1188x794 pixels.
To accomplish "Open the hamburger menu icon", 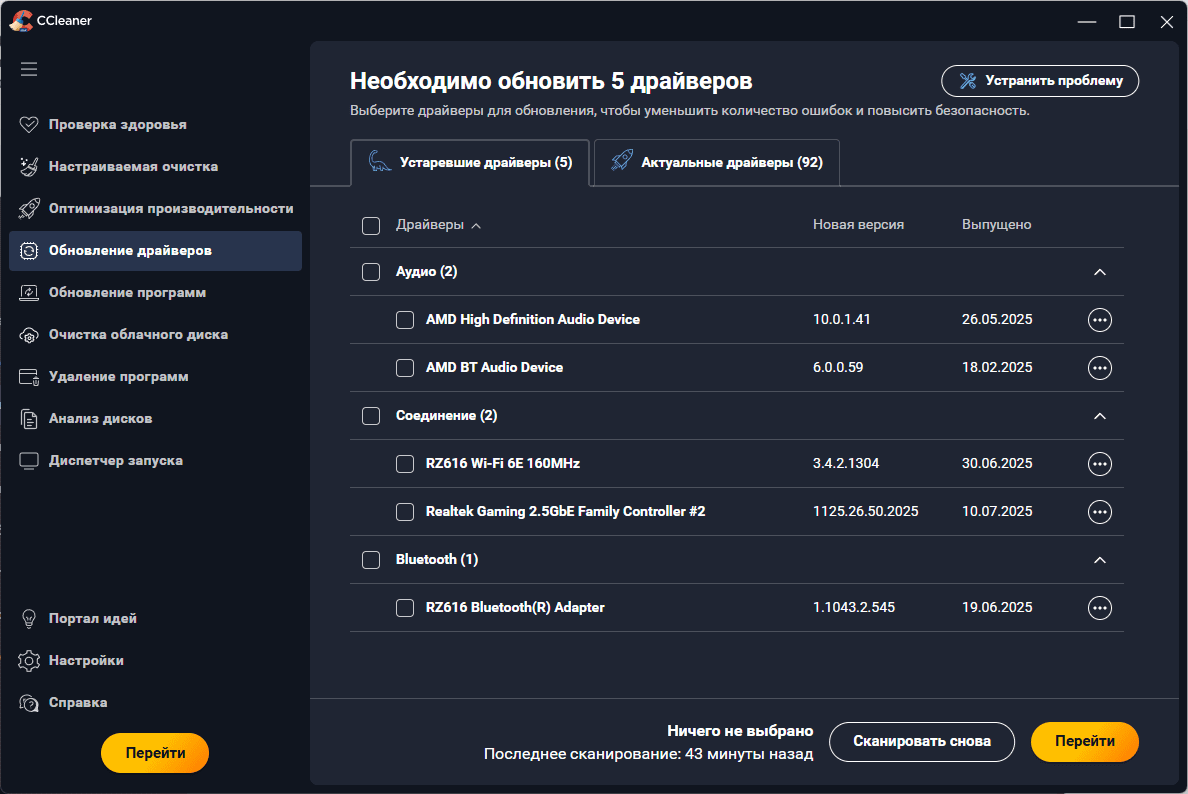I will pos(29,70).
